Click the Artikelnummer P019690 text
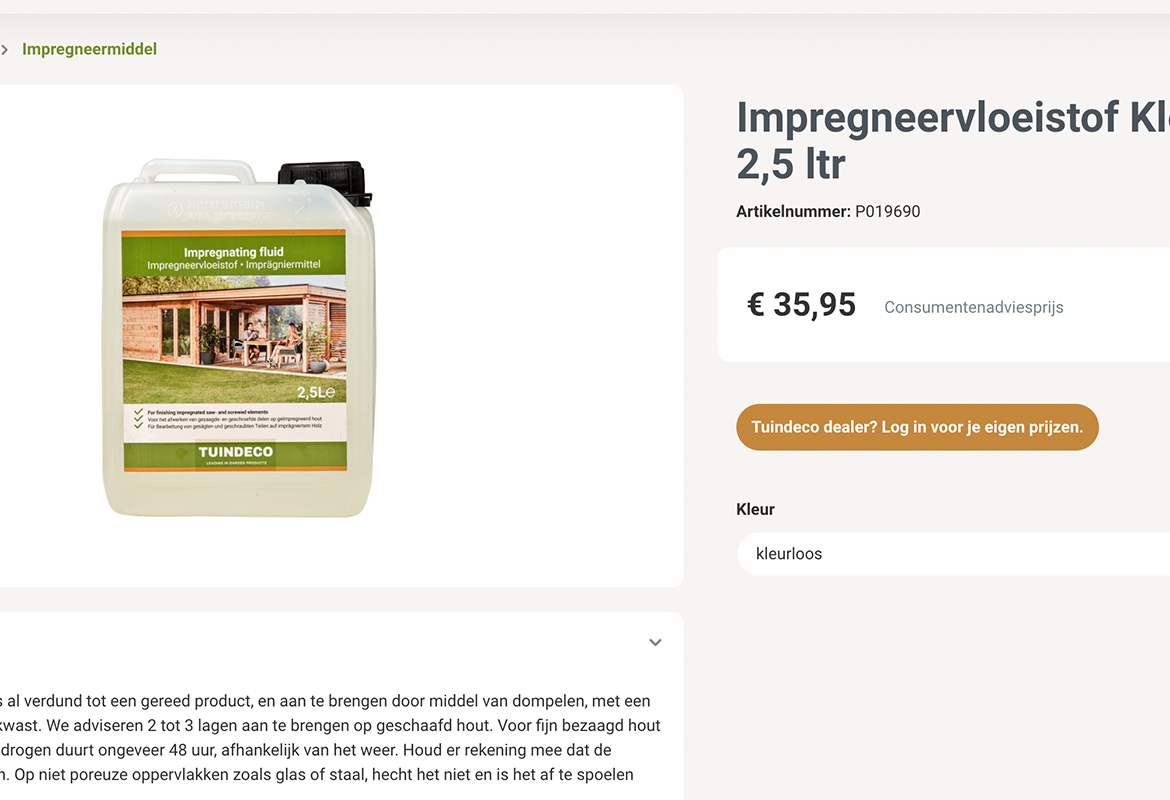 [828, 212]
